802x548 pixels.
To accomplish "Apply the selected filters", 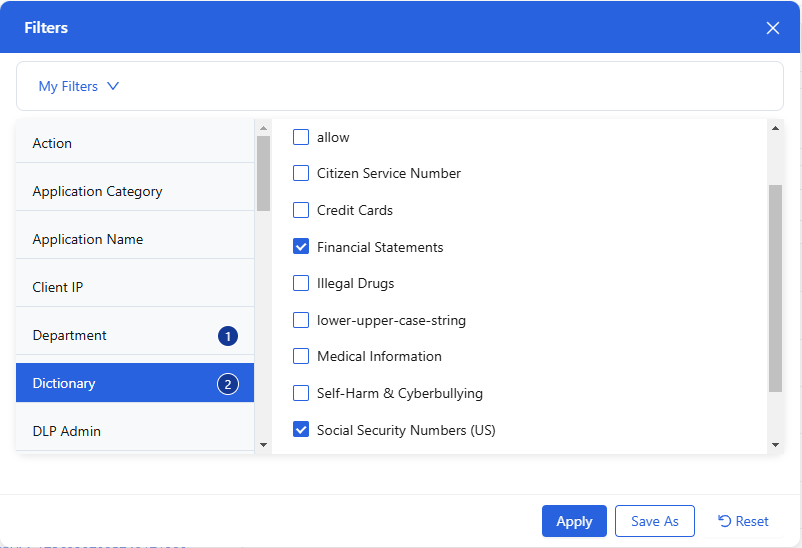I will (574, 521).
